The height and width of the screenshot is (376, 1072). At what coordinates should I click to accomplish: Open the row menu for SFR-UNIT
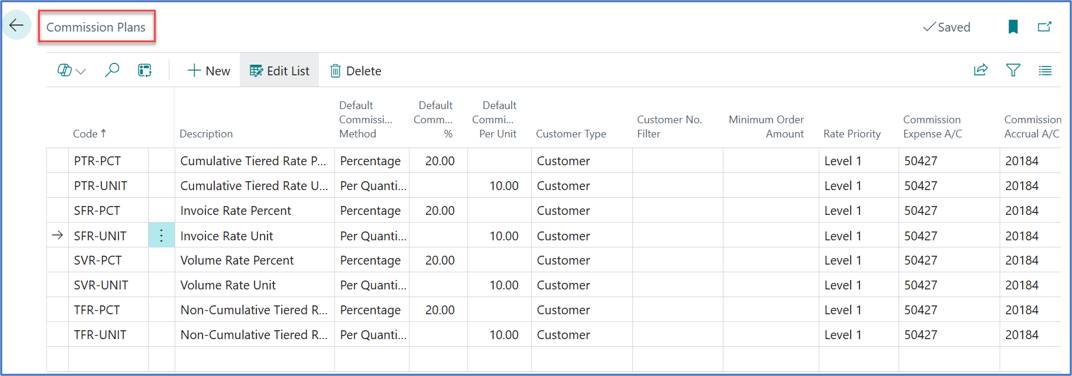[x=161, y=236]
